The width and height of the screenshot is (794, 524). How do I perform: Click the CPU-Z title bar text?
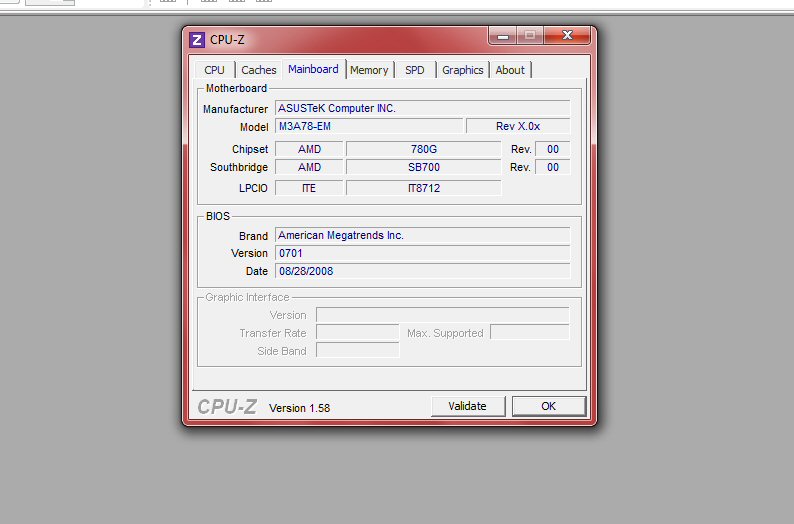(x=227, y=40)
